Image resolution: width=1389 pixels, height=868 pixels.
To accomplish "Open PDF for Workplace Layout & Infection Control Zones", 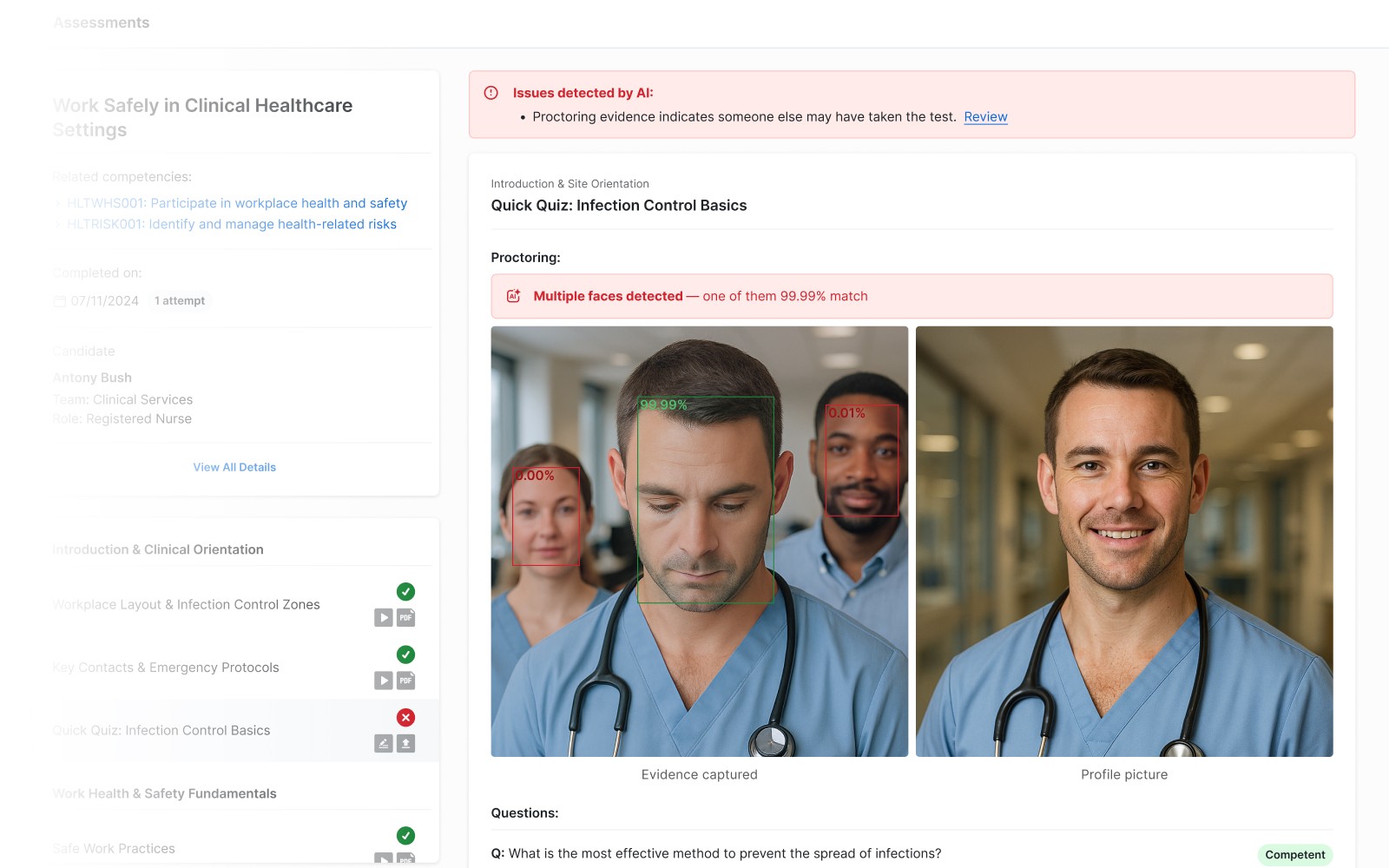I will click(x=406, y=617).
